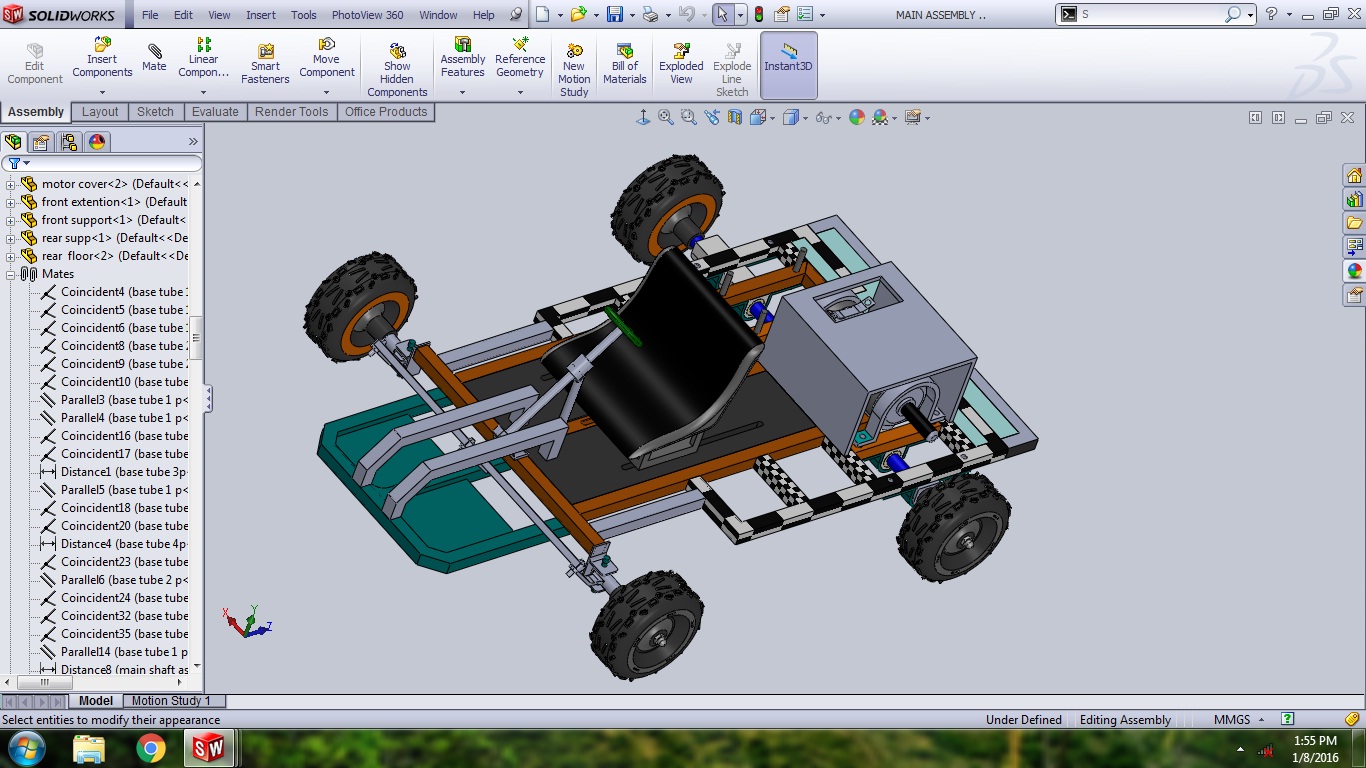Click the Options icon in top toolbar

coord(806,14)
